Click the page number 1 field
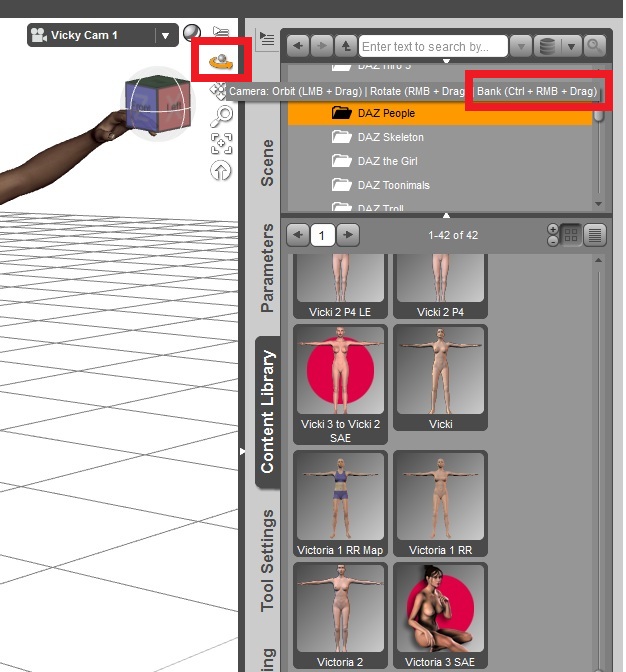This screenshot has width=626, height=672. [x=322, y=235]
